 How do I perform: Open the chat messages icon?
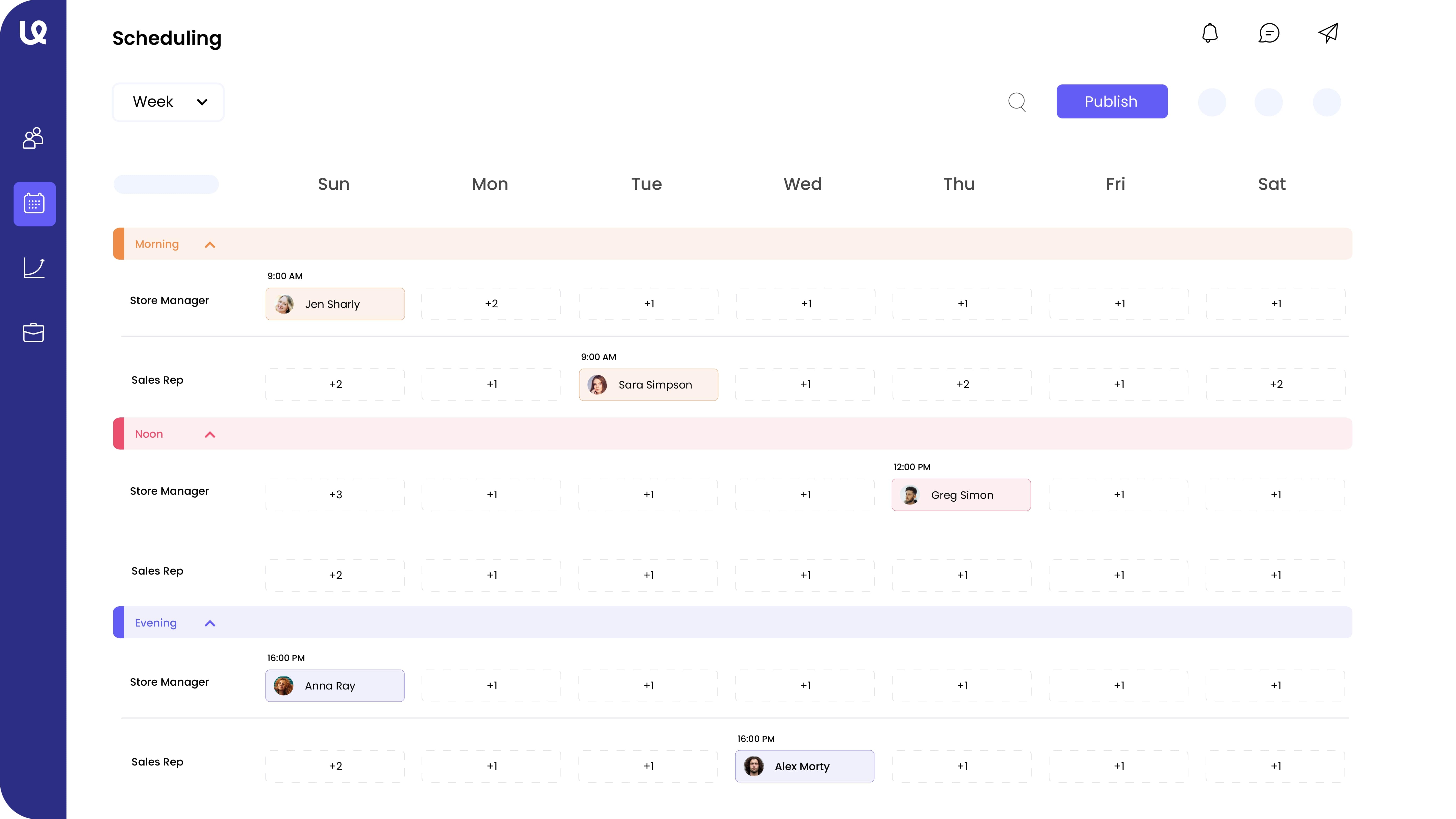click(x=1269, y=33)
